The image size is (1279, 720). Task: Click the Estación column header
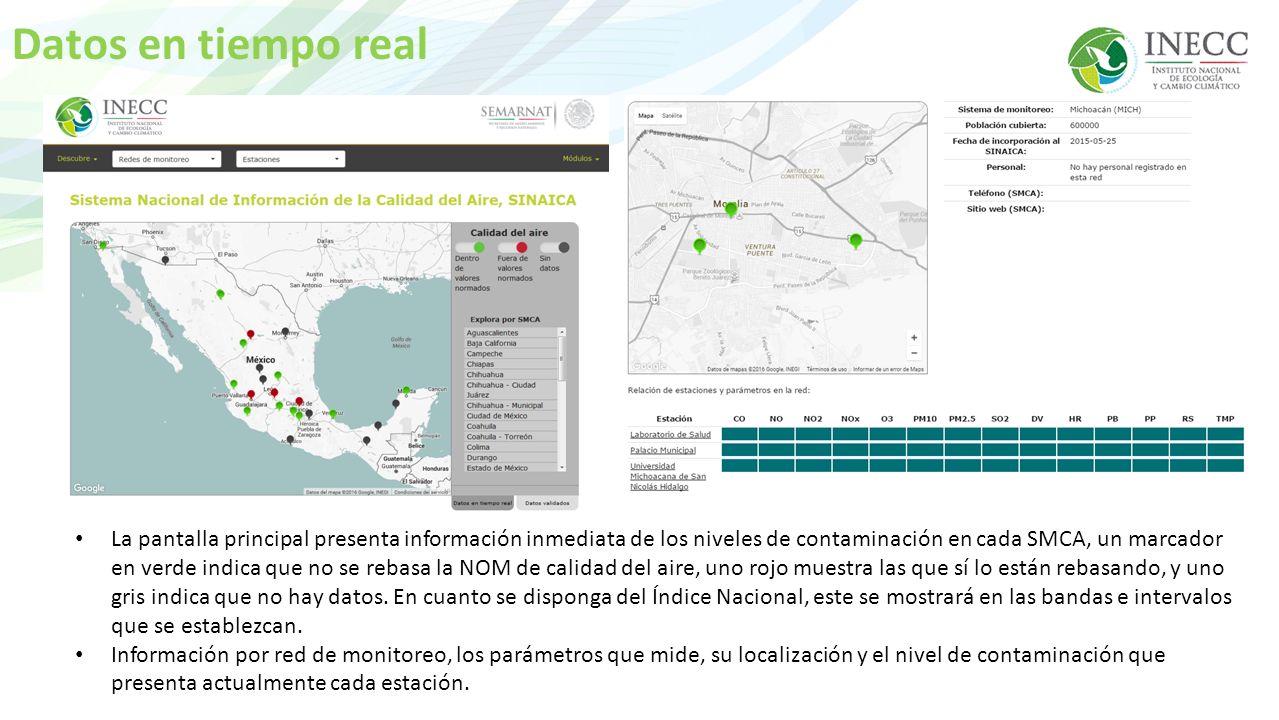(674, 418)
